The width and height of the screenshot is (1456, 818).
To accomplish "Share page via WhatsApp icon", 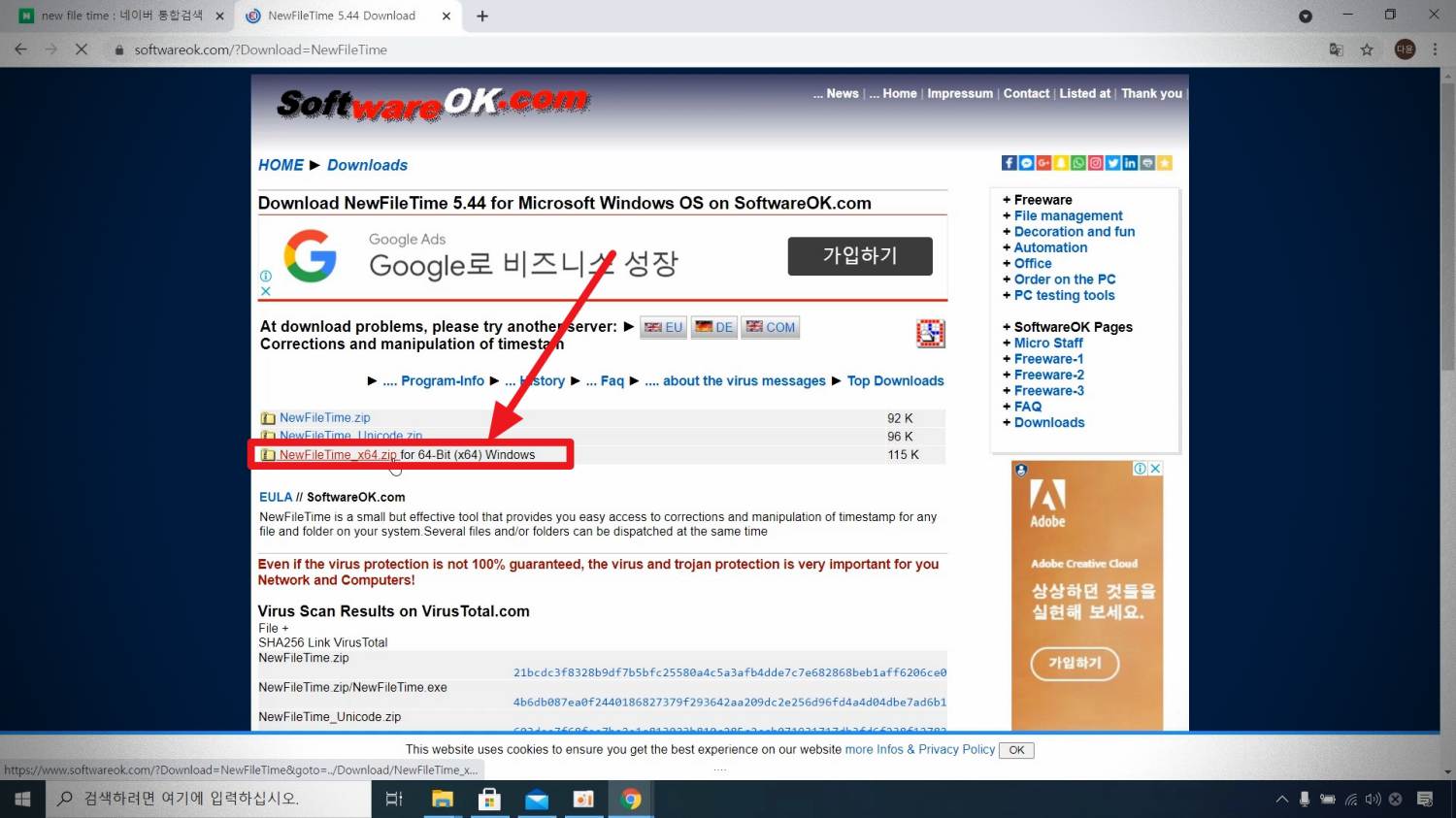I will click(1078, 163).
